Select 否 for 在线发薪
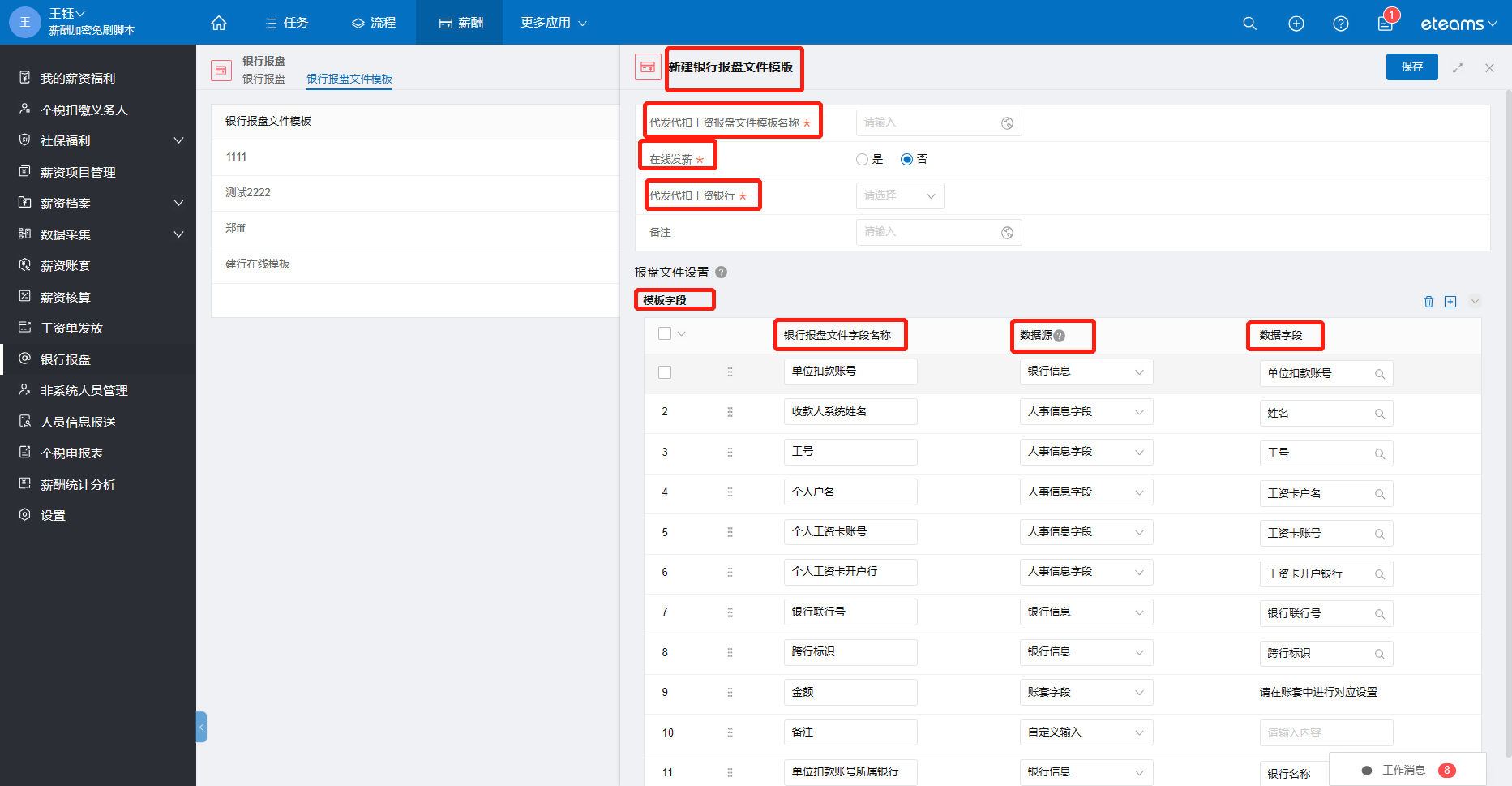Viewport: 1512px width, 786px height. 906,160
